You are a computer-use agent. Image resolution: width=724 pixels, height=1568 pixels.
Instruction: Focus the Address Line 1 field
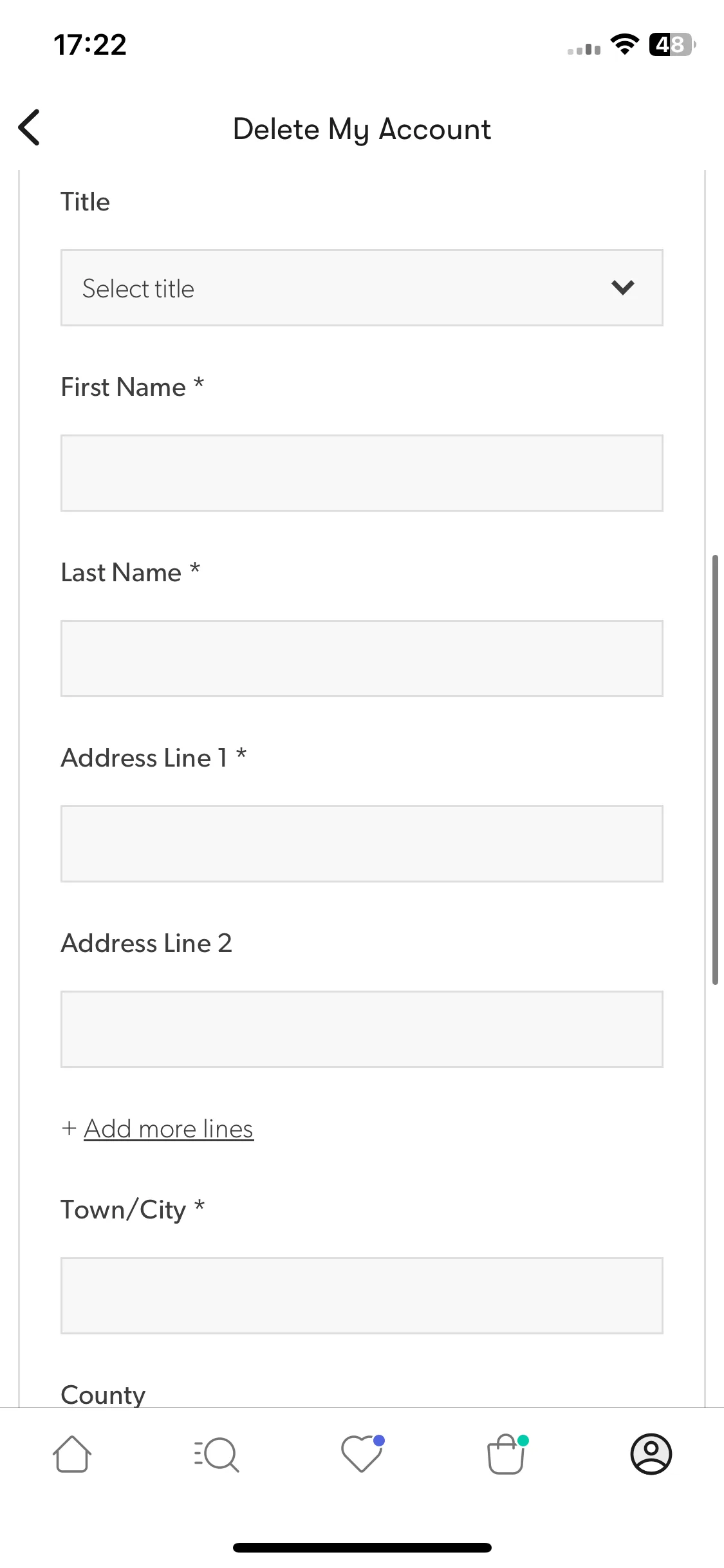pos(362,844)
